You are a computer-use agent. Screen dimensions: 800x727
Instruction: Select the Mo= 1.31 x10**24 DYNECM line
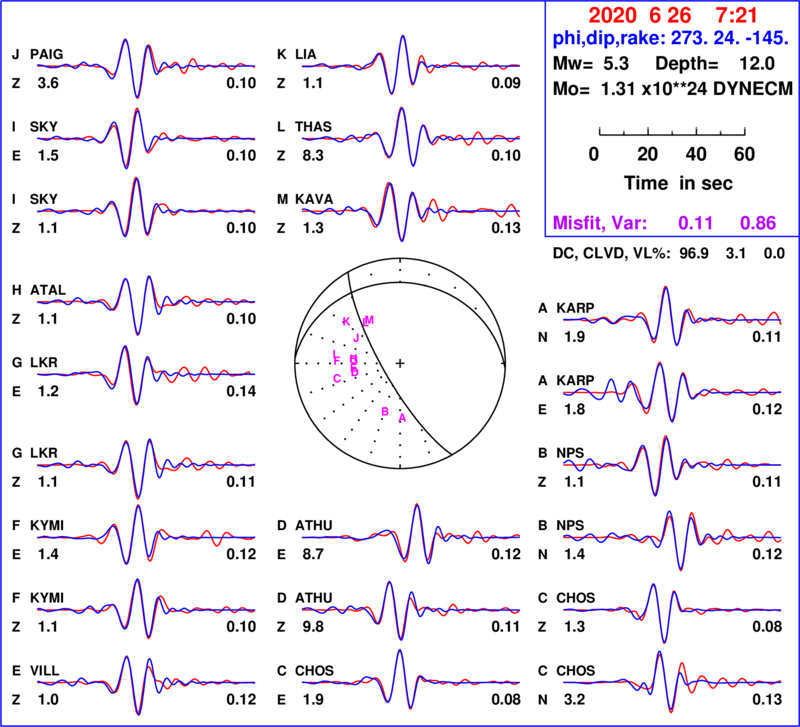(x=673, y=89)
